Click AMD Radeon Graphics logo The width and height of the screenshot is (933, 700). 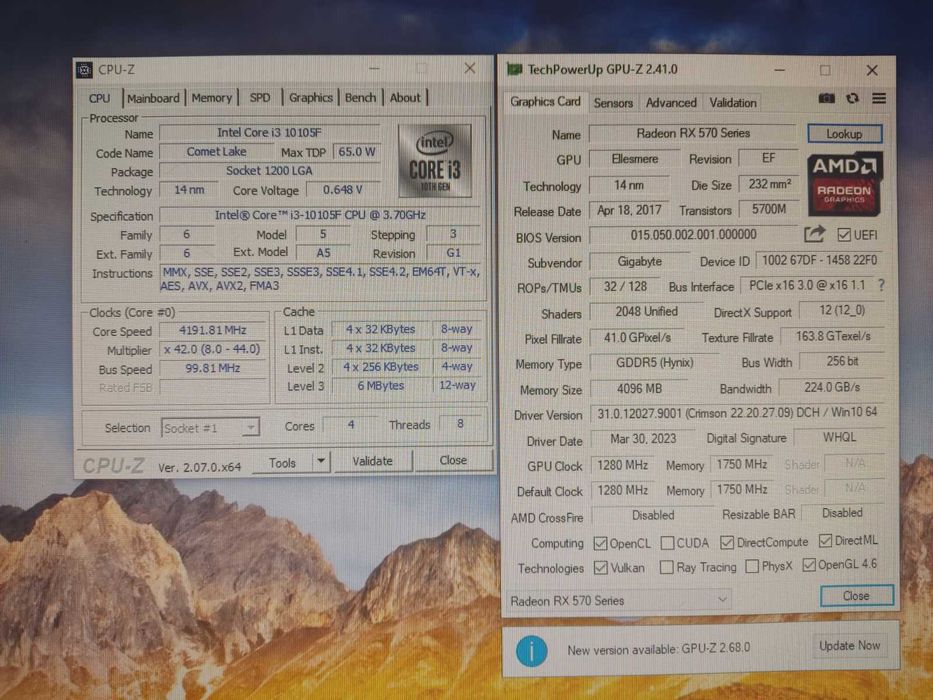tap(844, 183)
